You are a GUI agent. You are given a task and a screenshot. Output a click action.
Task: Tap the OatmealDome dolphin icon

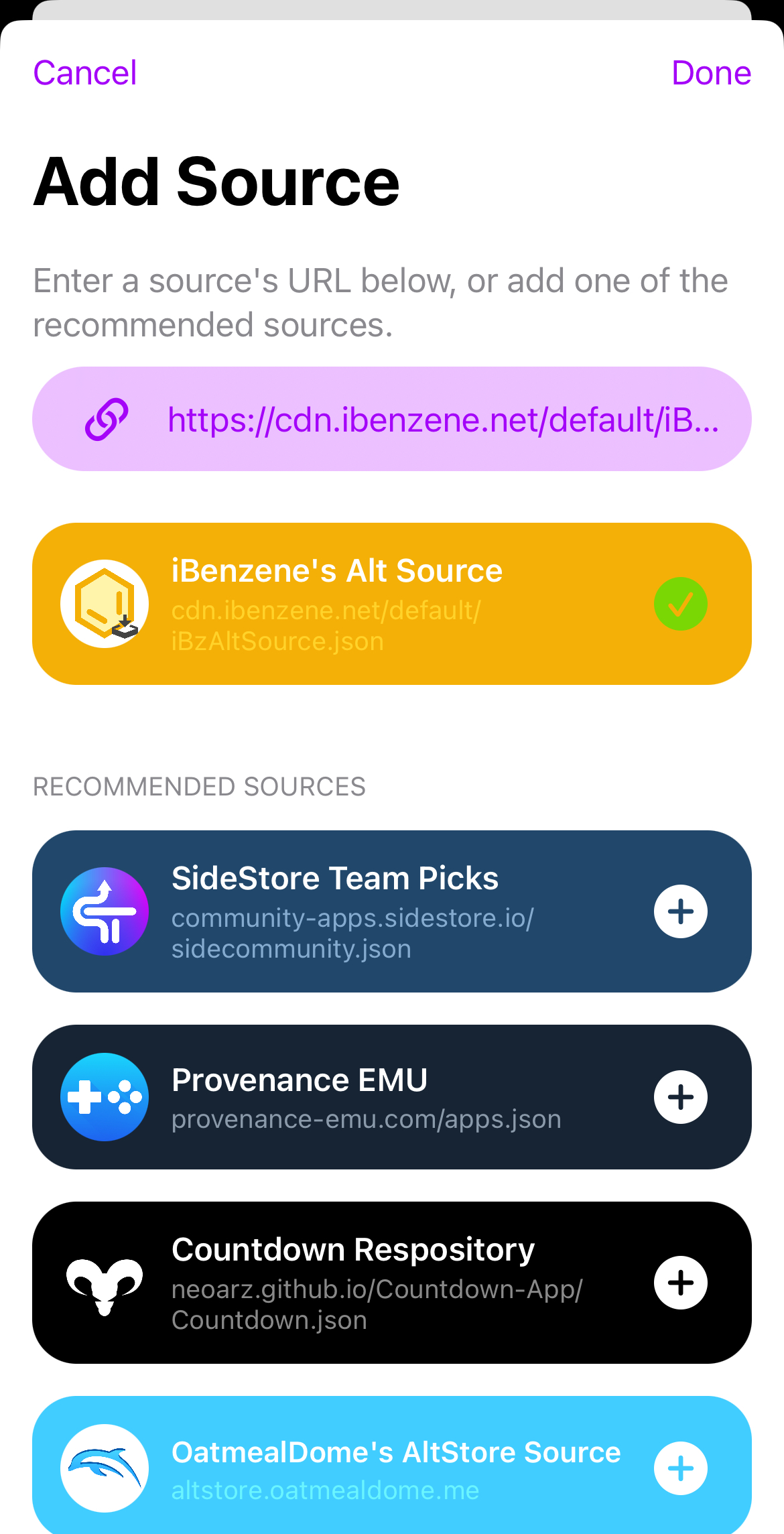coord(105,1468)
